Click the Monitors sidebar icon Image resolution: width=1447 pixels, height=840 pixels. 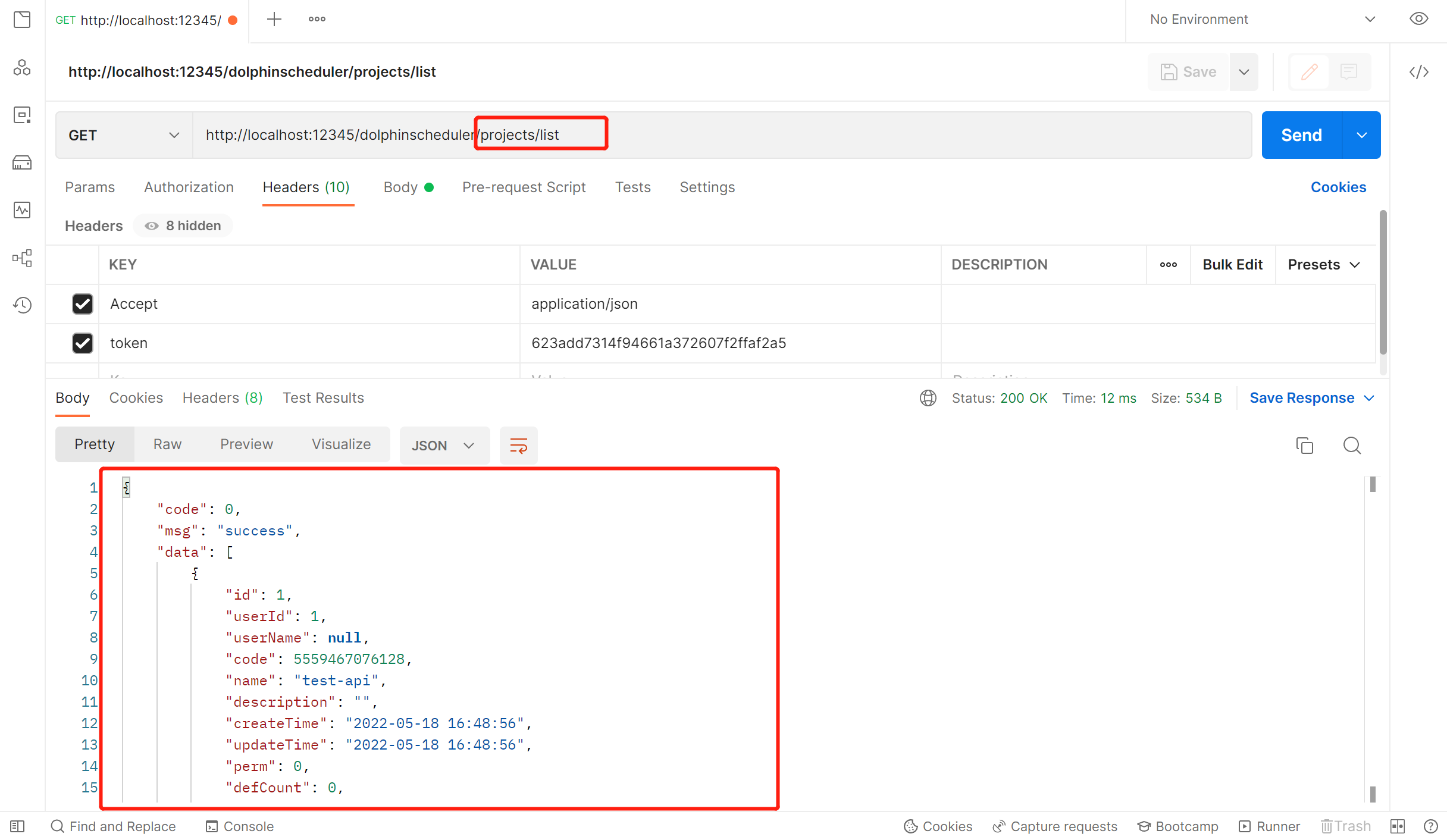pos(23,209)
